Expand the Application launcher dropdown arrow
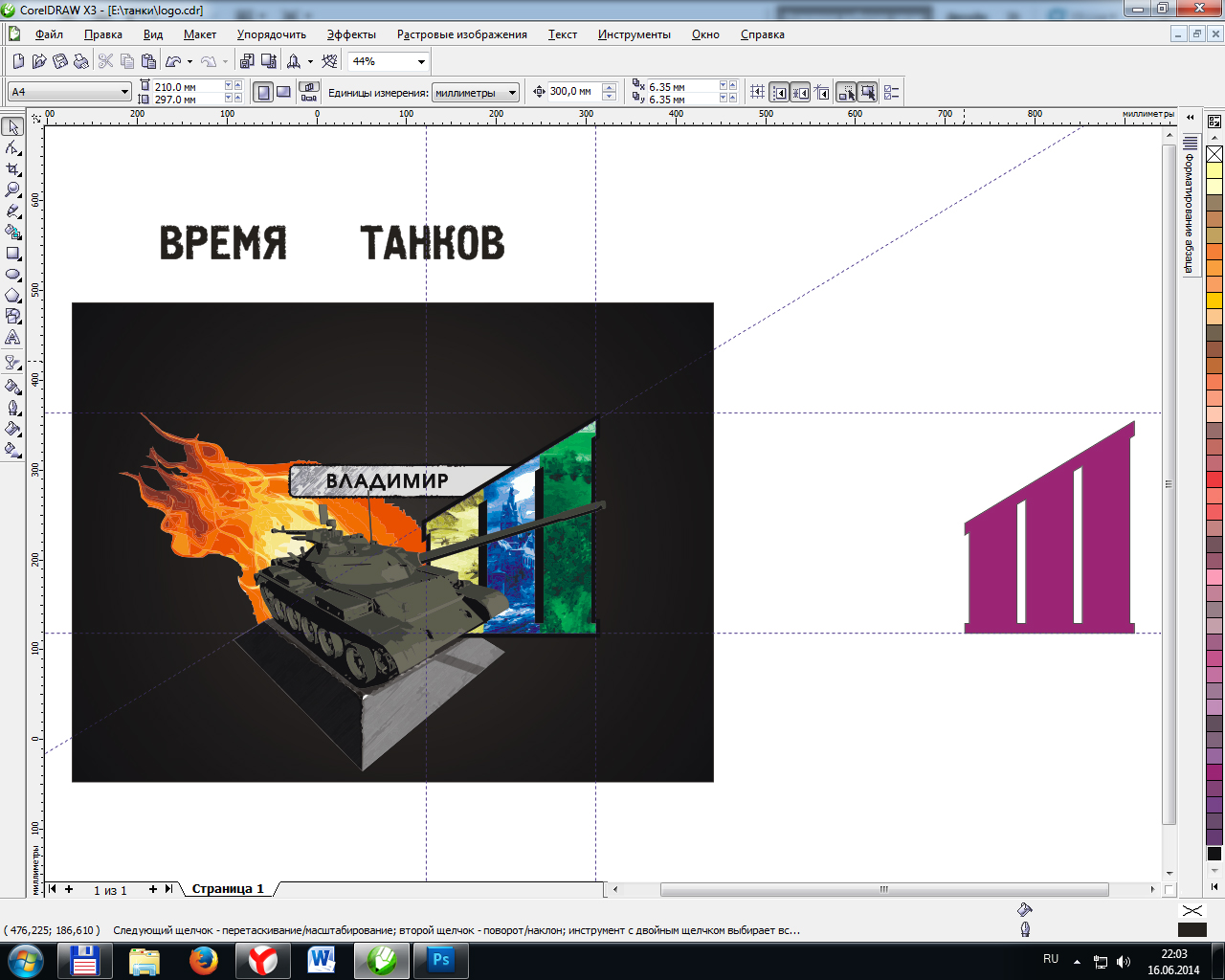This screenshot has width=1225, height=980. (x=310, y=61)
